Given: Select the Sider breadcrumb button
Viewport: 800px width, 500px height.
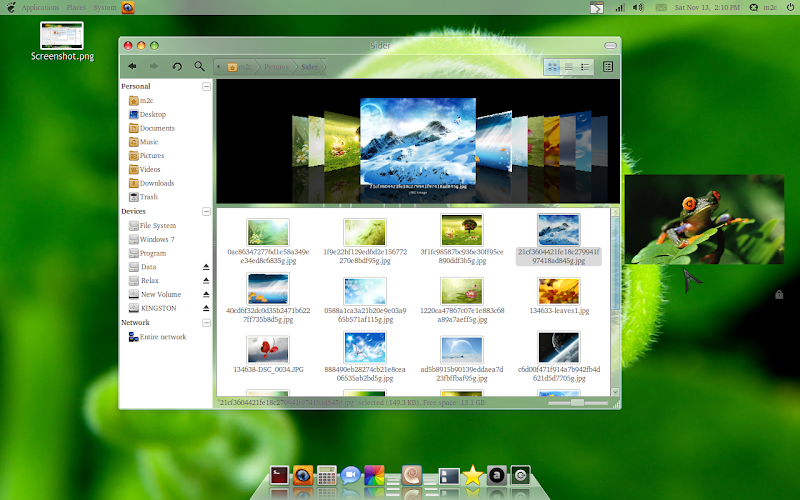Looking at the screenshot, I should point(309,67).
